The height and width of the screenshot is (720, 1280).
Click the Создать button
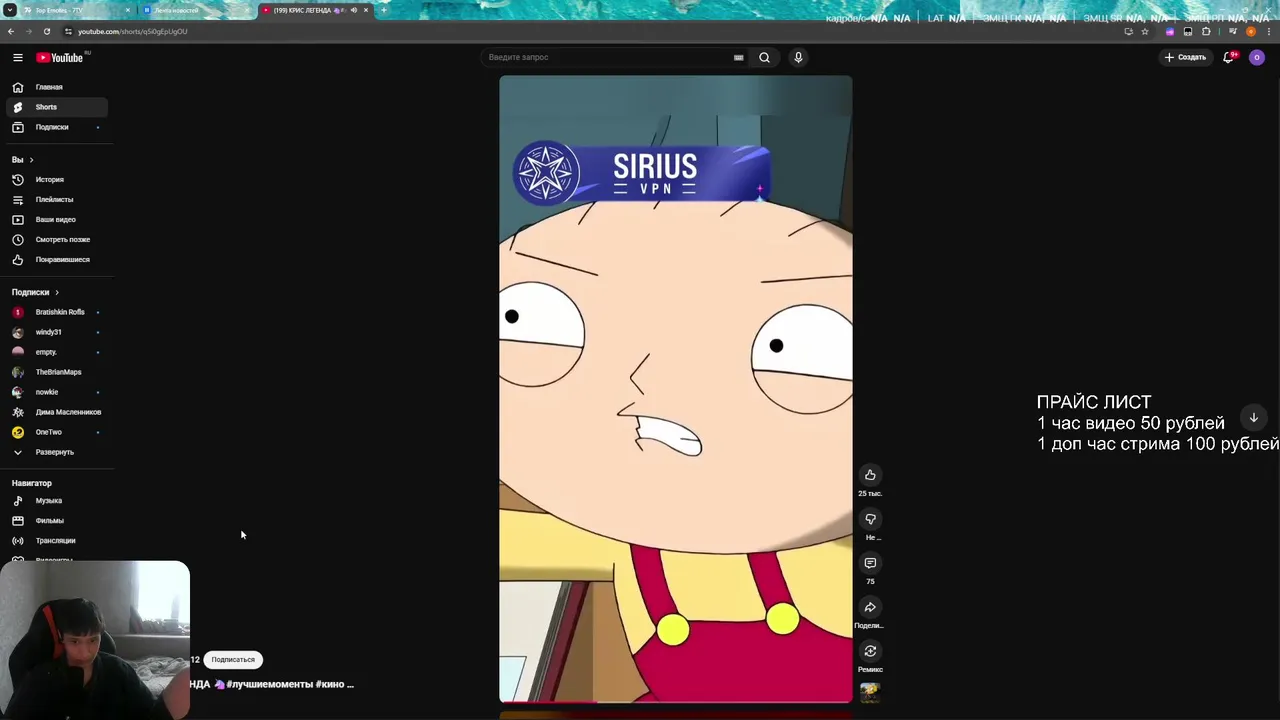click(x=1185, y=57)
